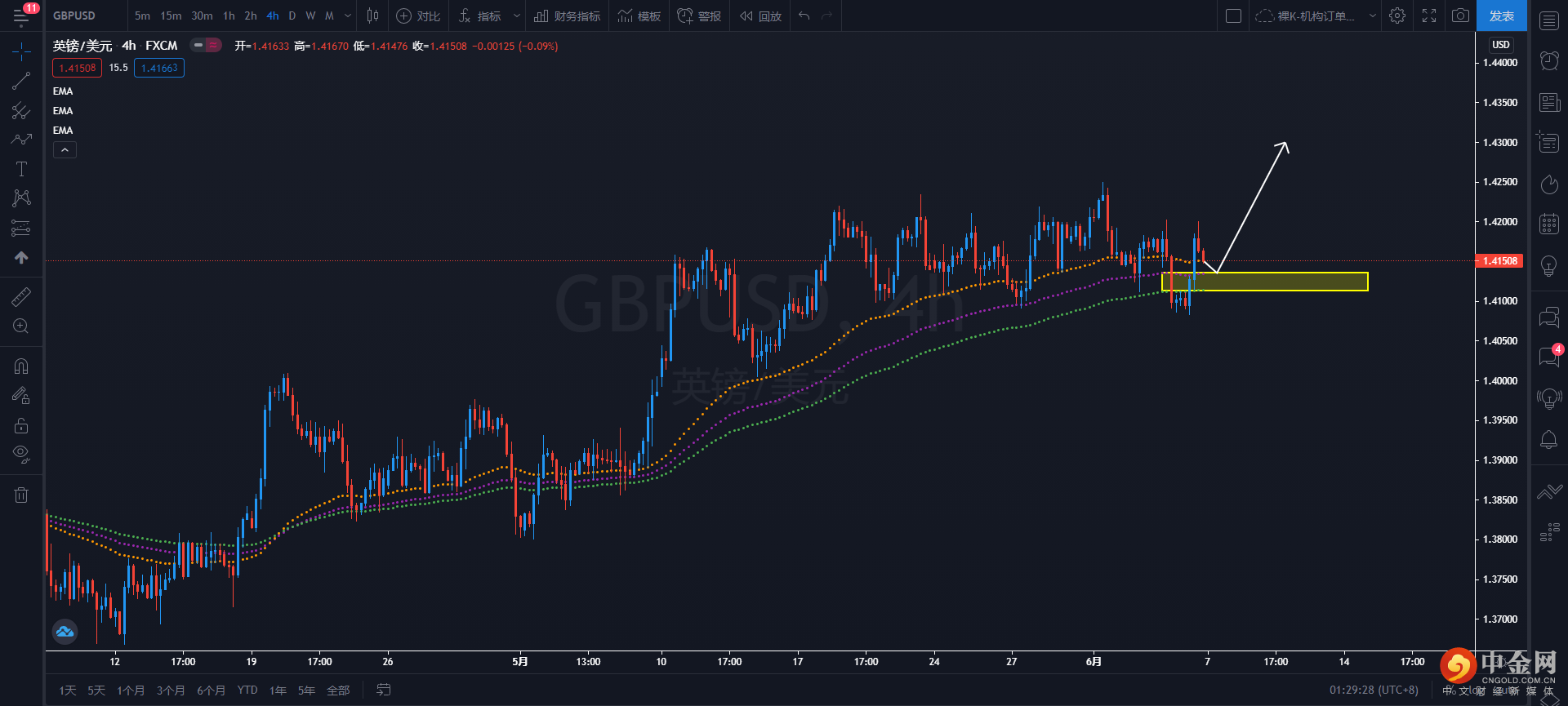Open the 模板 indicator templates button
This screenshot has width=1568, height=706.
(639, 16)
